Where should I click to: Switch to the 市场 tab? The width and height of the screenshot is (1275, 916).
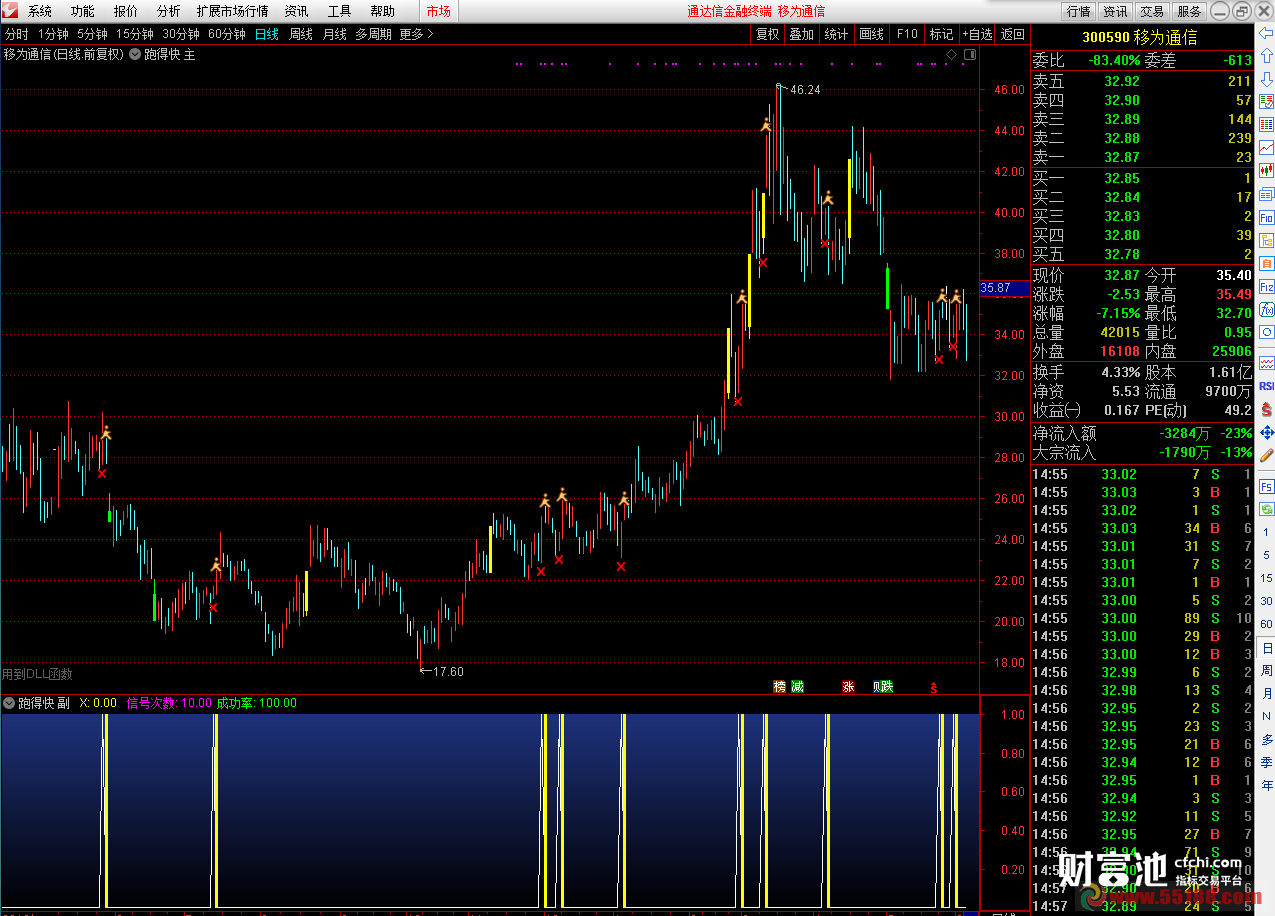point(438,11)
